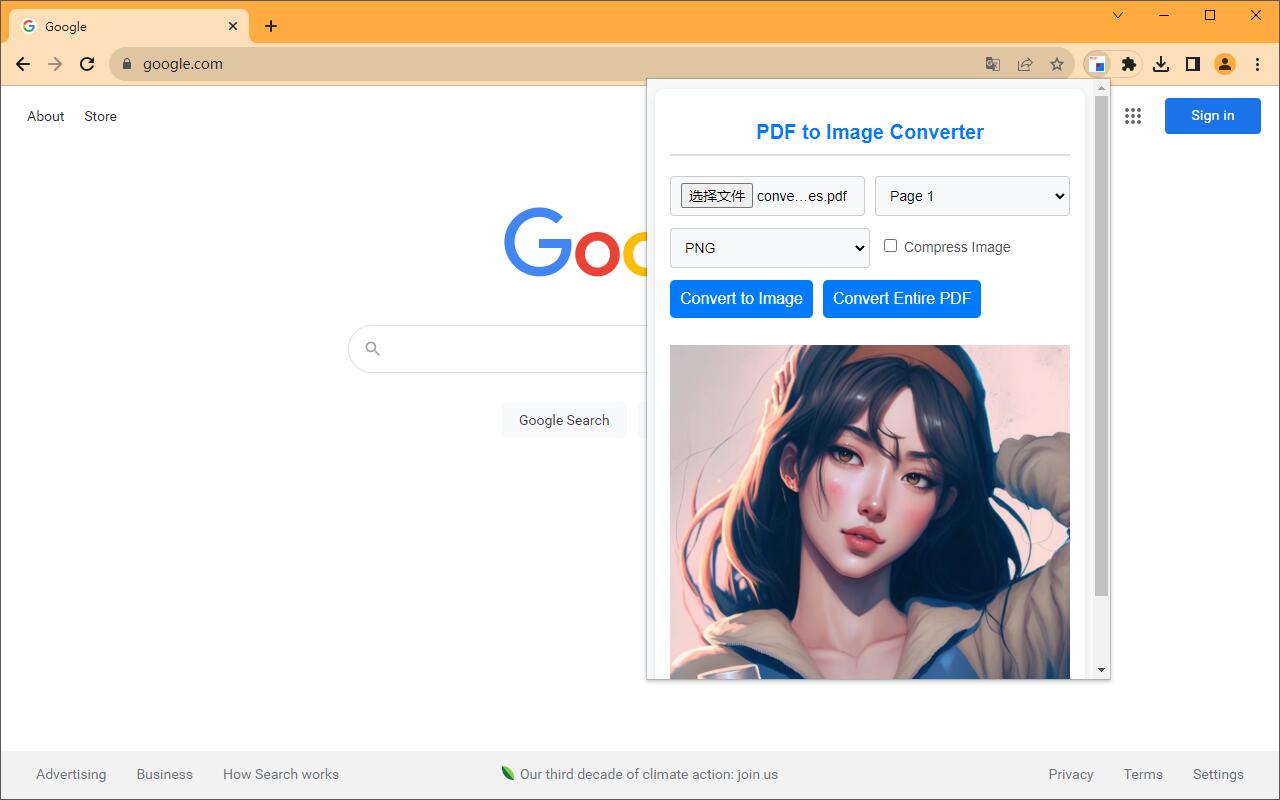
Task: Open the Page 1 selection dropdown
Action: [971, 196]
